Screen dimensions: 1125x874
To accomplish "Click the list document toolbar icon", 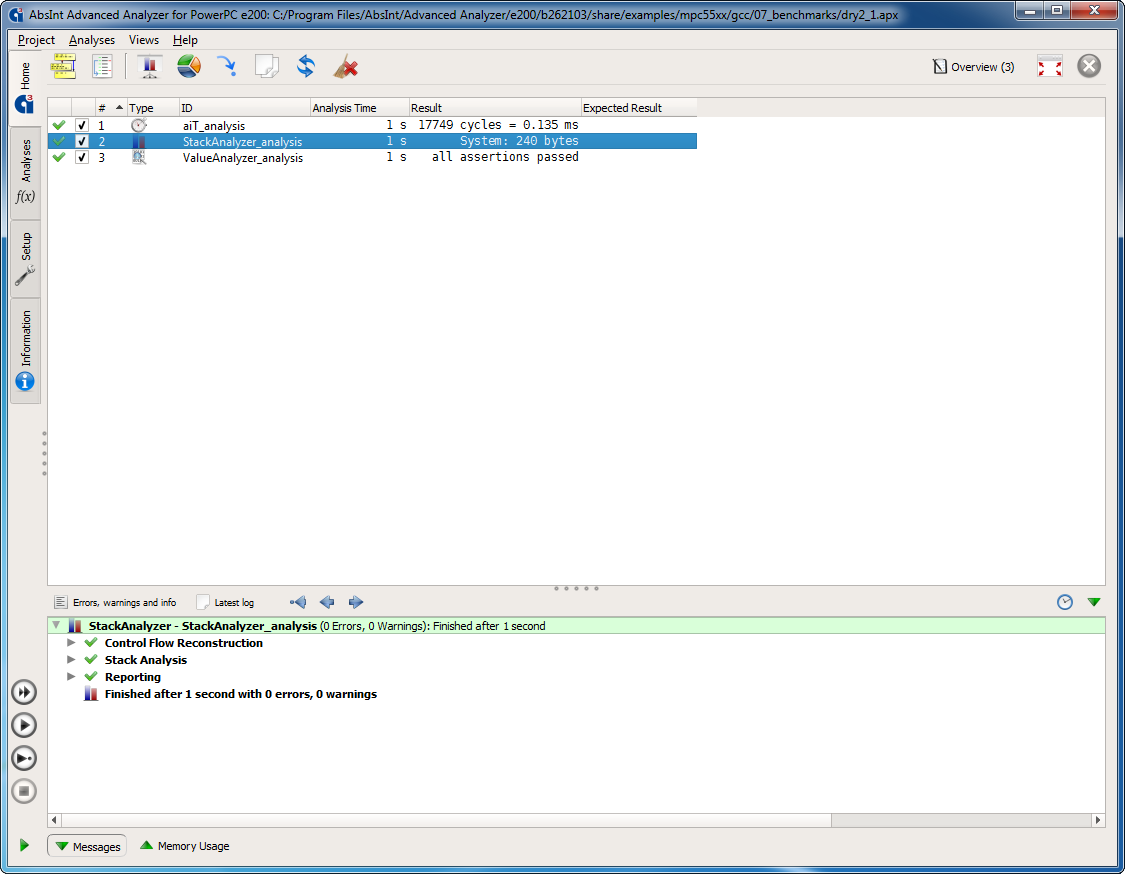I will 102,67.
